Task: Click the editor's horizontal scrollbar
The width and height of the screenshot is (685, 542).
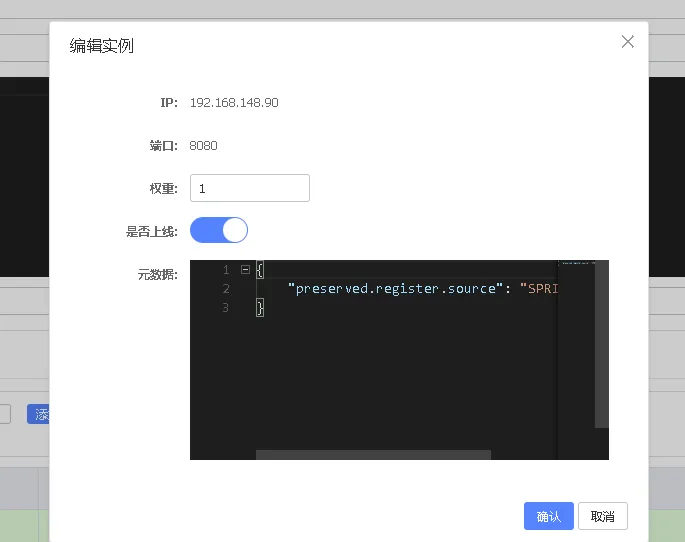Action: point(373,455)
